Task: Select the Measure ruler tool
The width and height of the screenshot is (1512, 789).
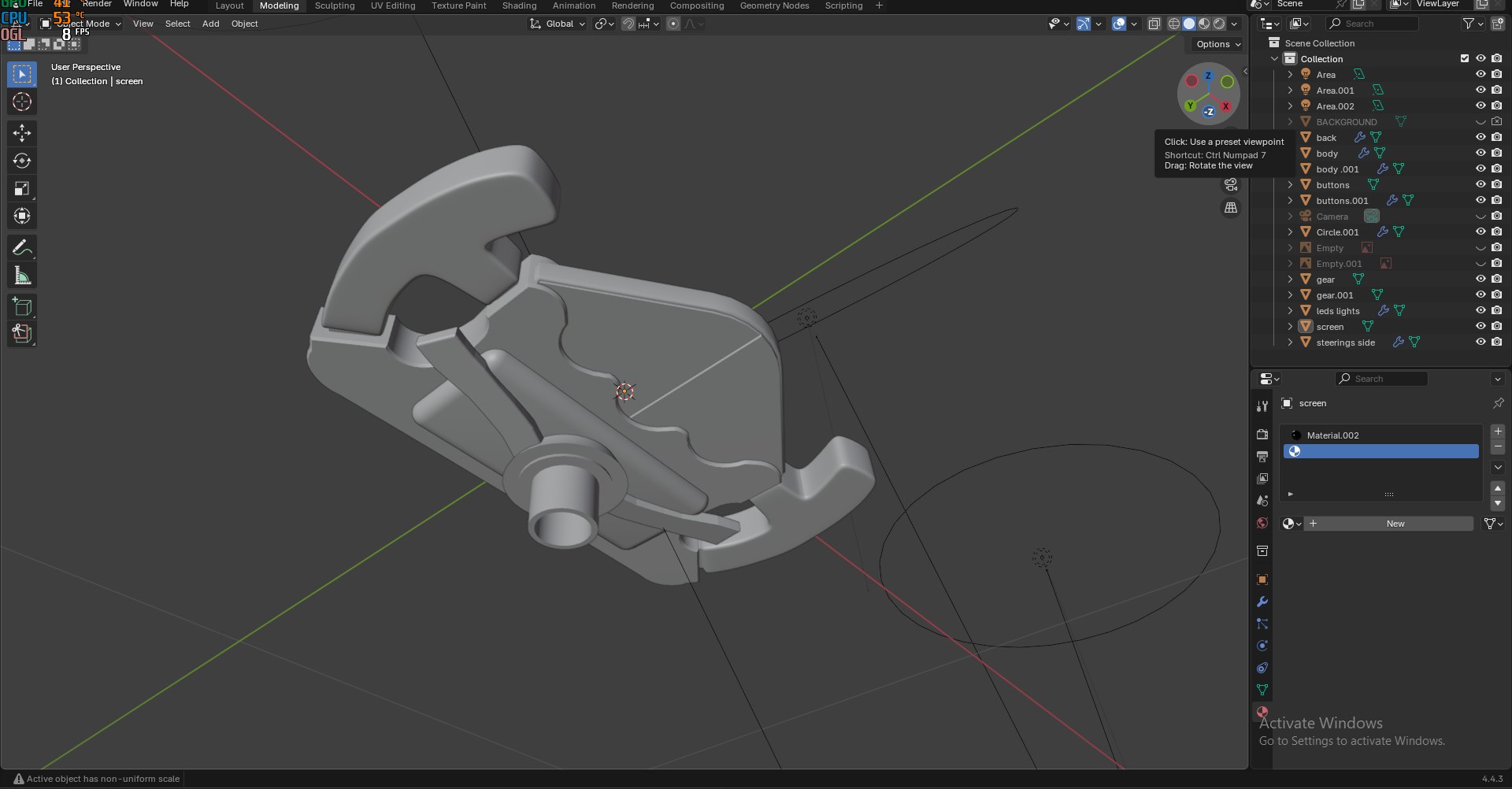Action: click(x=22, y=276)
